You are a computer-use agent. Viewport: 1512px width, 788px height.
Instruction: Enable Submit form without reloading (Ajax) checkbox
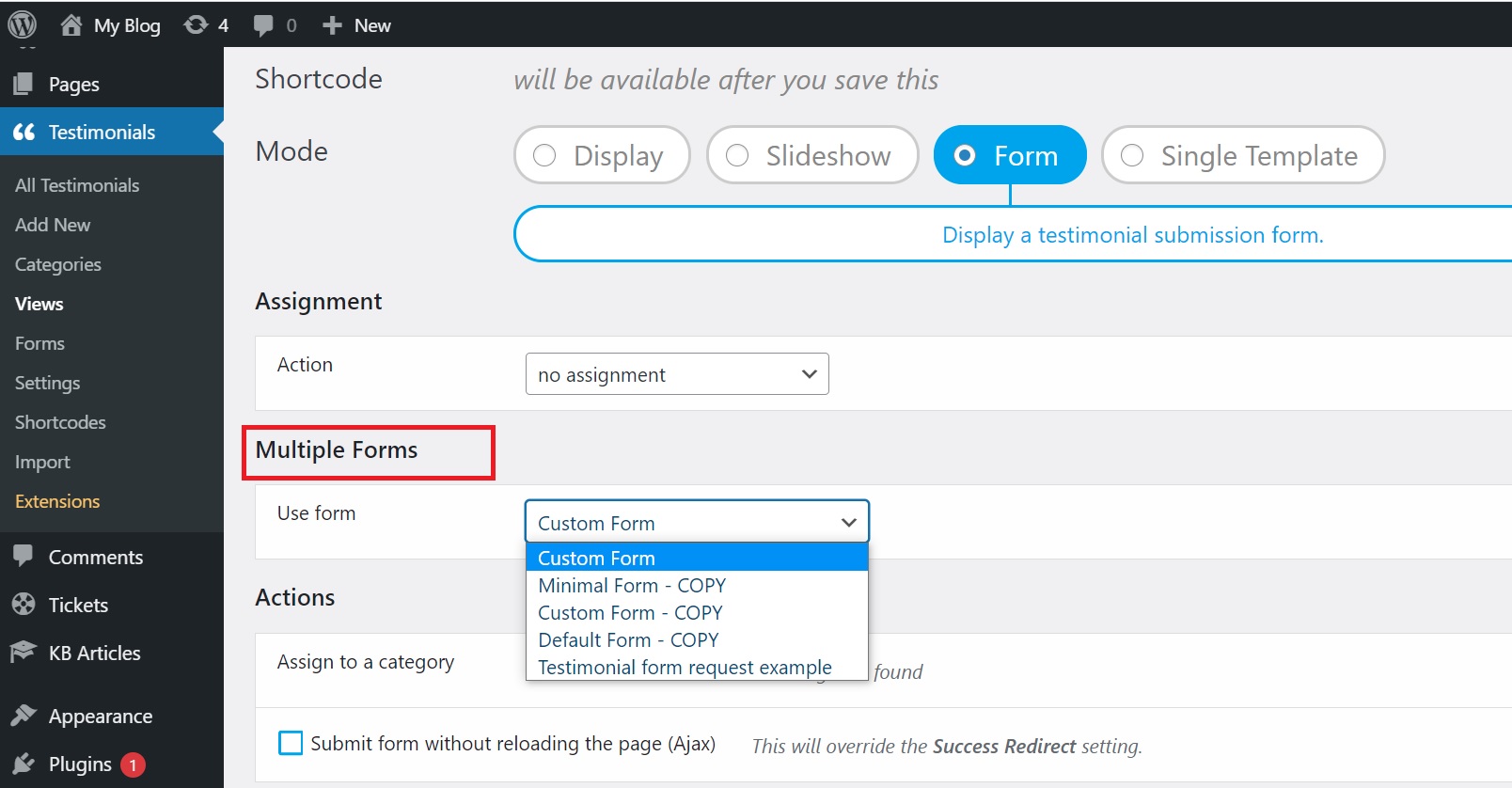[x=291, y=743]
